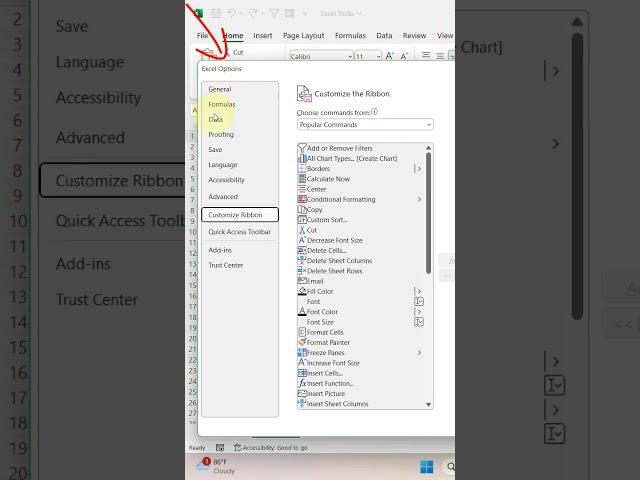The width and height of the screenshot is (640, 480).
Task: Expand the Fill Color command arrow
Action: point(418,291)
